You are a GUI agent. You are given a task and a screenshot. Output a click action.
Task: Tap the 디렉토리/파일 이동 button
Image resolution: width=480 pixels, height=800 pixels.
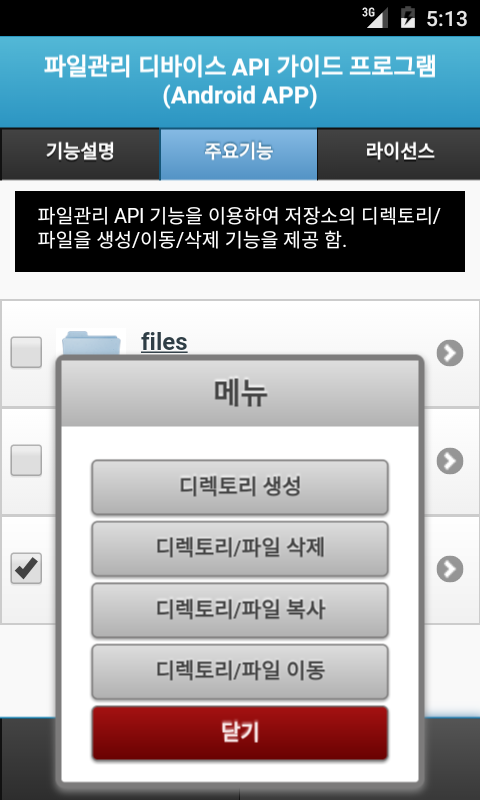[240, 671]
